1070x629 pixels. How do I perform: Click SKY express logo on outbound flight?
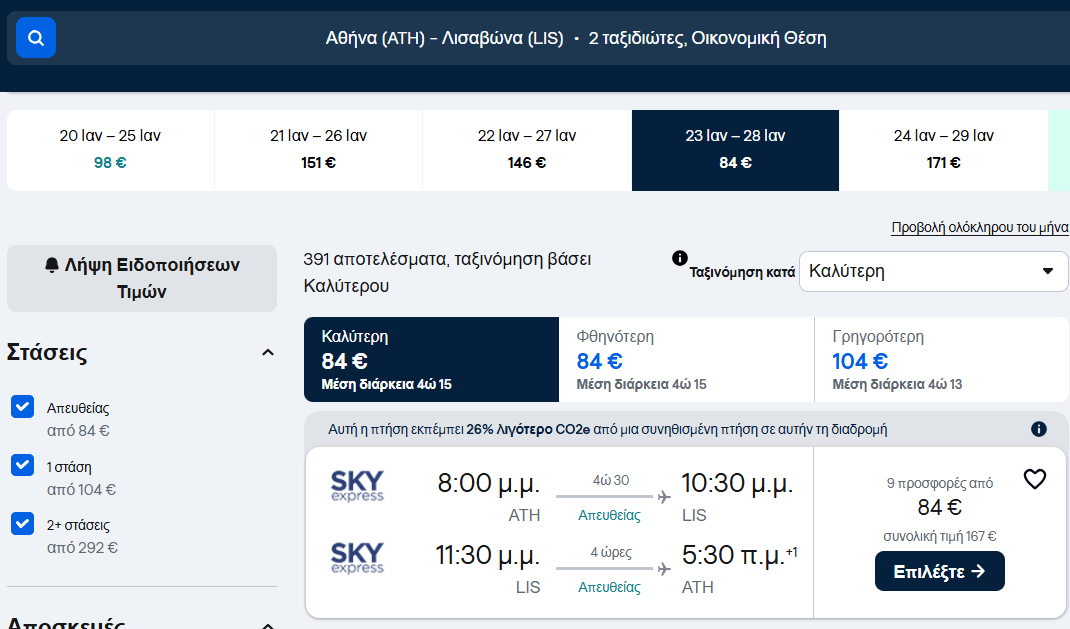tap(357, 486)
